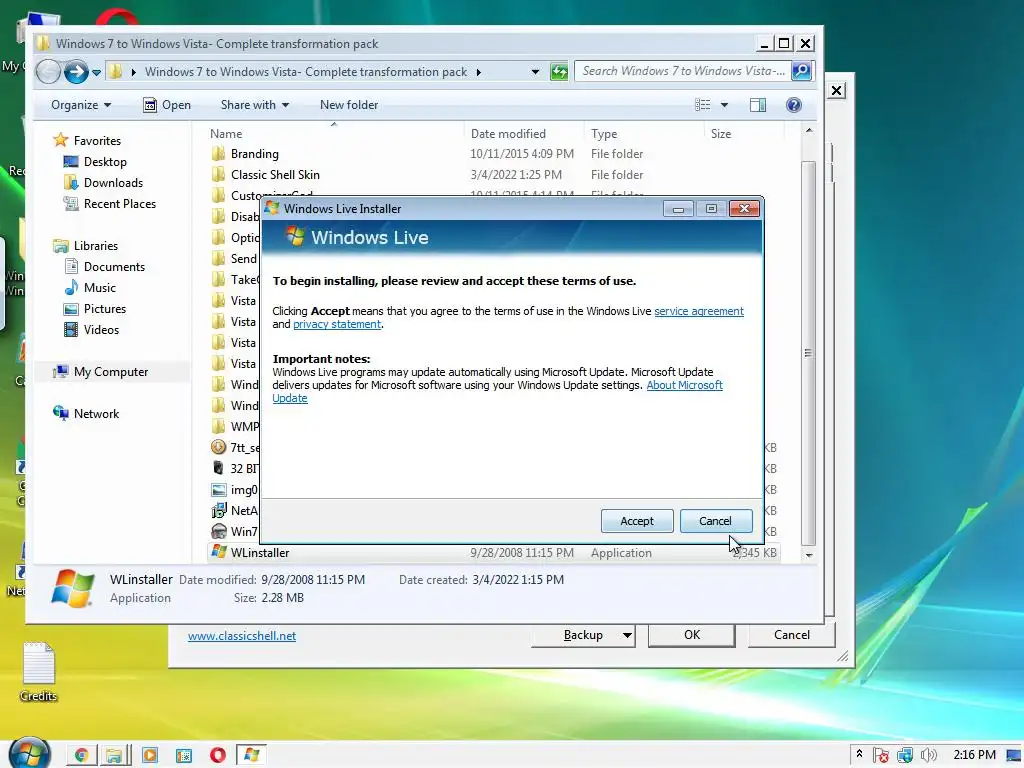The height and width of the screenshot is (768, 1024).
Task: Open the volume control in tray
Action: tap(928, 755)
